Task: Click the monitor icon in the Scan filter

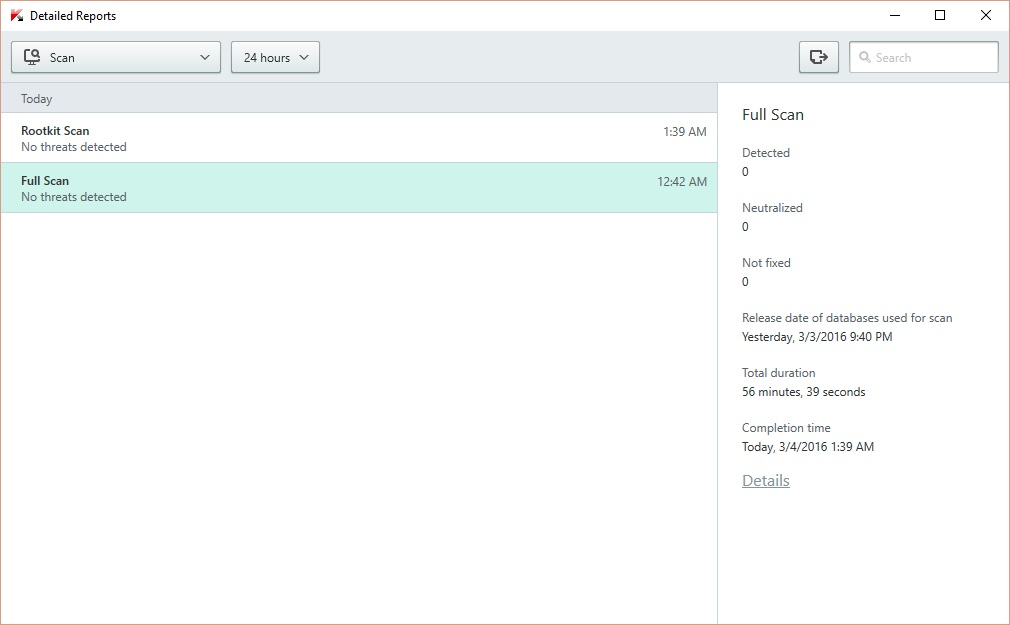Action: 32,58
